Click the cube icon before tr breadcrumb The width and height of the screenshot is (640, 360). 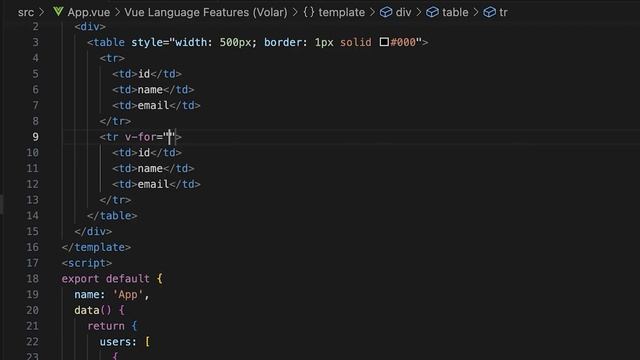(489, 12)
